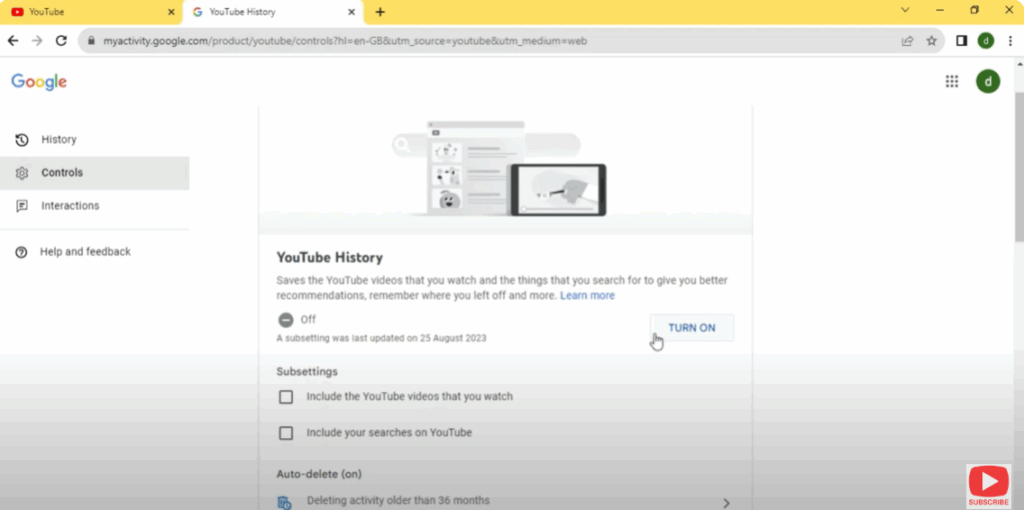This screenshot has height=510, width=1024.
Task: Open the tab search dropdown arrow
Action: point(905,10)
